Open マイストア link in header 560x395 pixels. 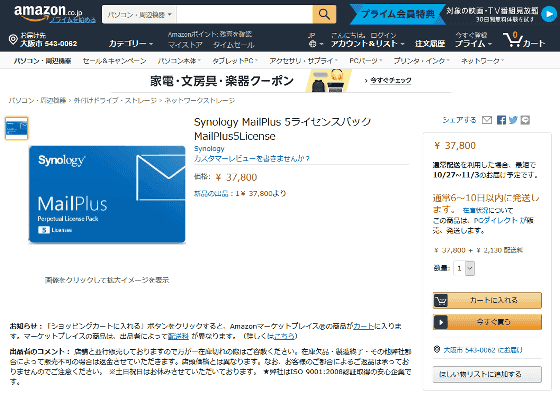tap(185, 45)
